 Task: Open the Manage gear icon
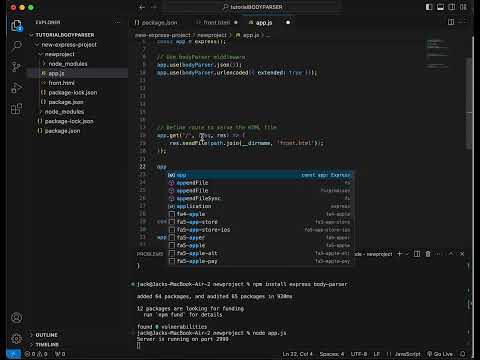[16, 339]
